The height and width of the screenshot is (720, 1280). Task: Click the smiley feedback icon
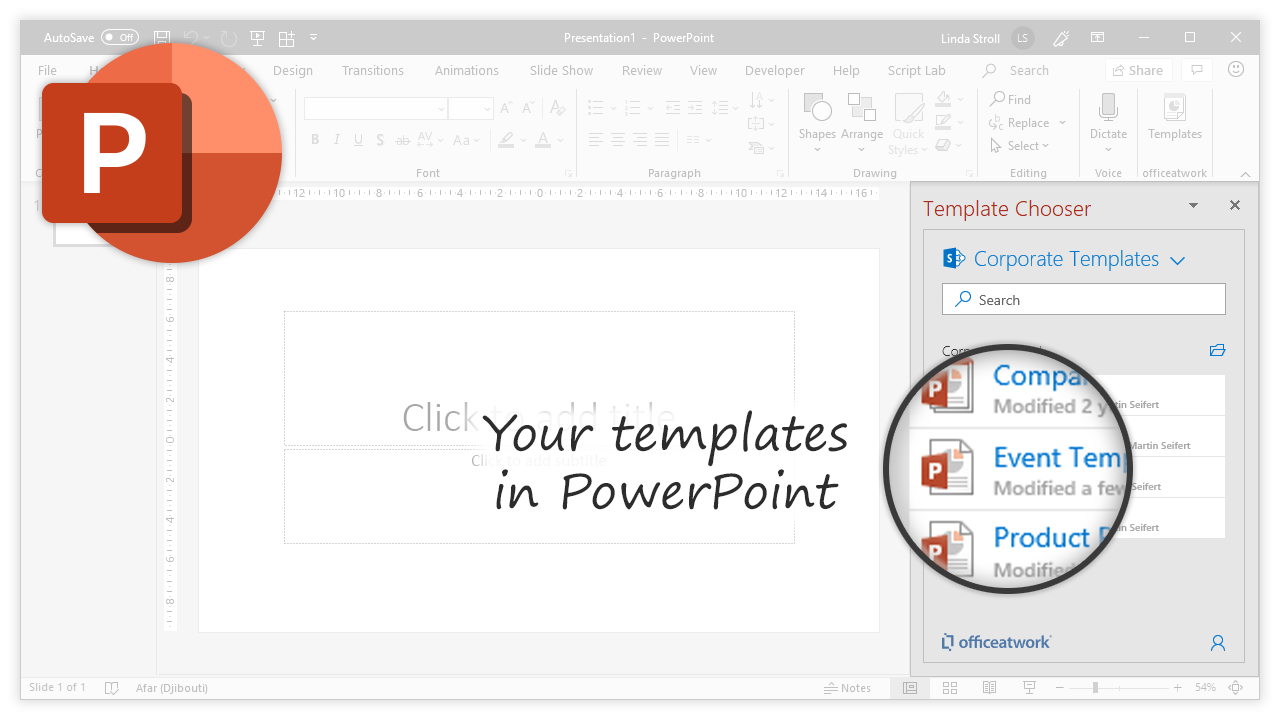point(1236,70)
